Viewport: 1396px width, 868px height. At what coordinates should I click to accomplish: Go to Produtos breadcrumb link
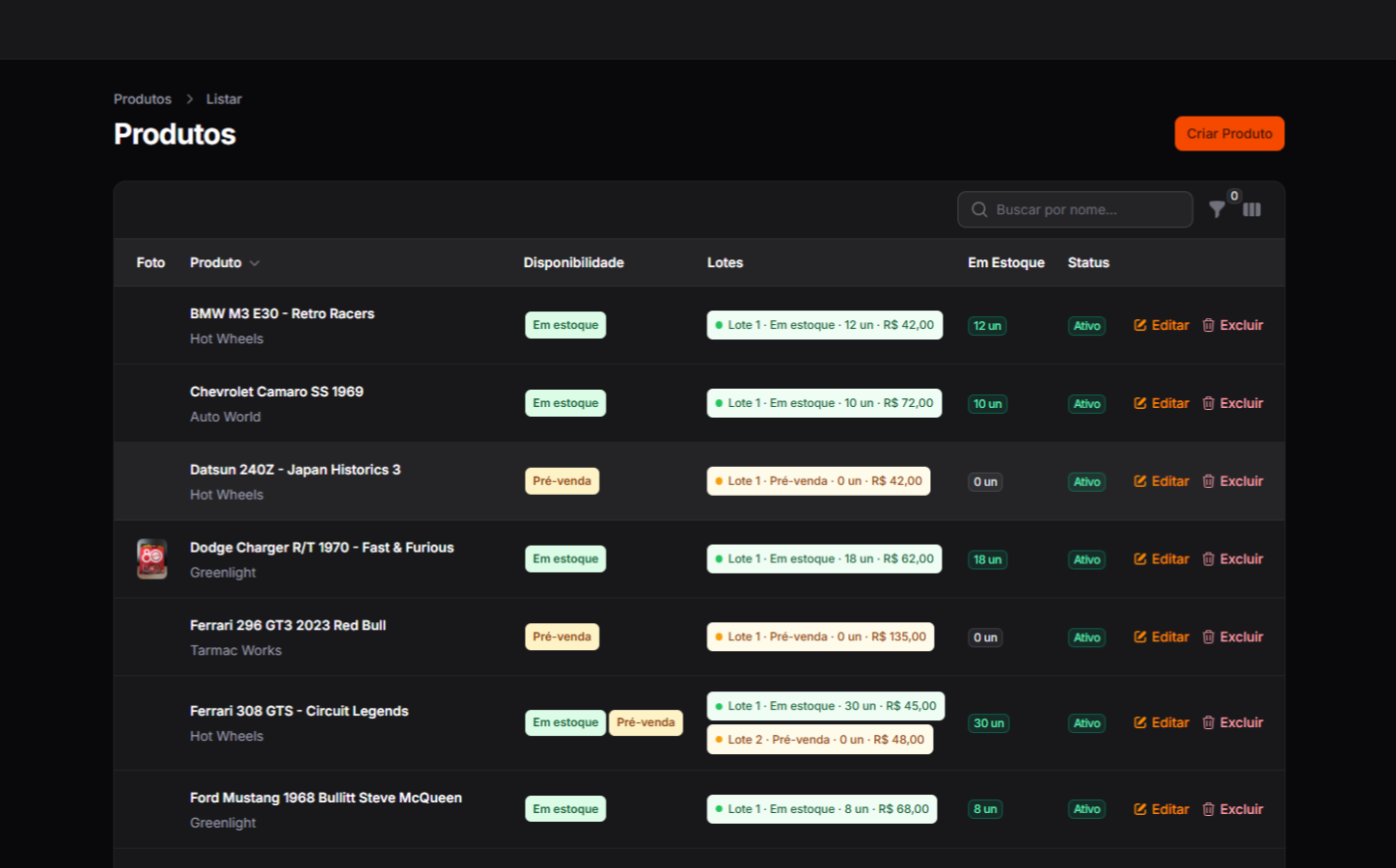[143, 99]
